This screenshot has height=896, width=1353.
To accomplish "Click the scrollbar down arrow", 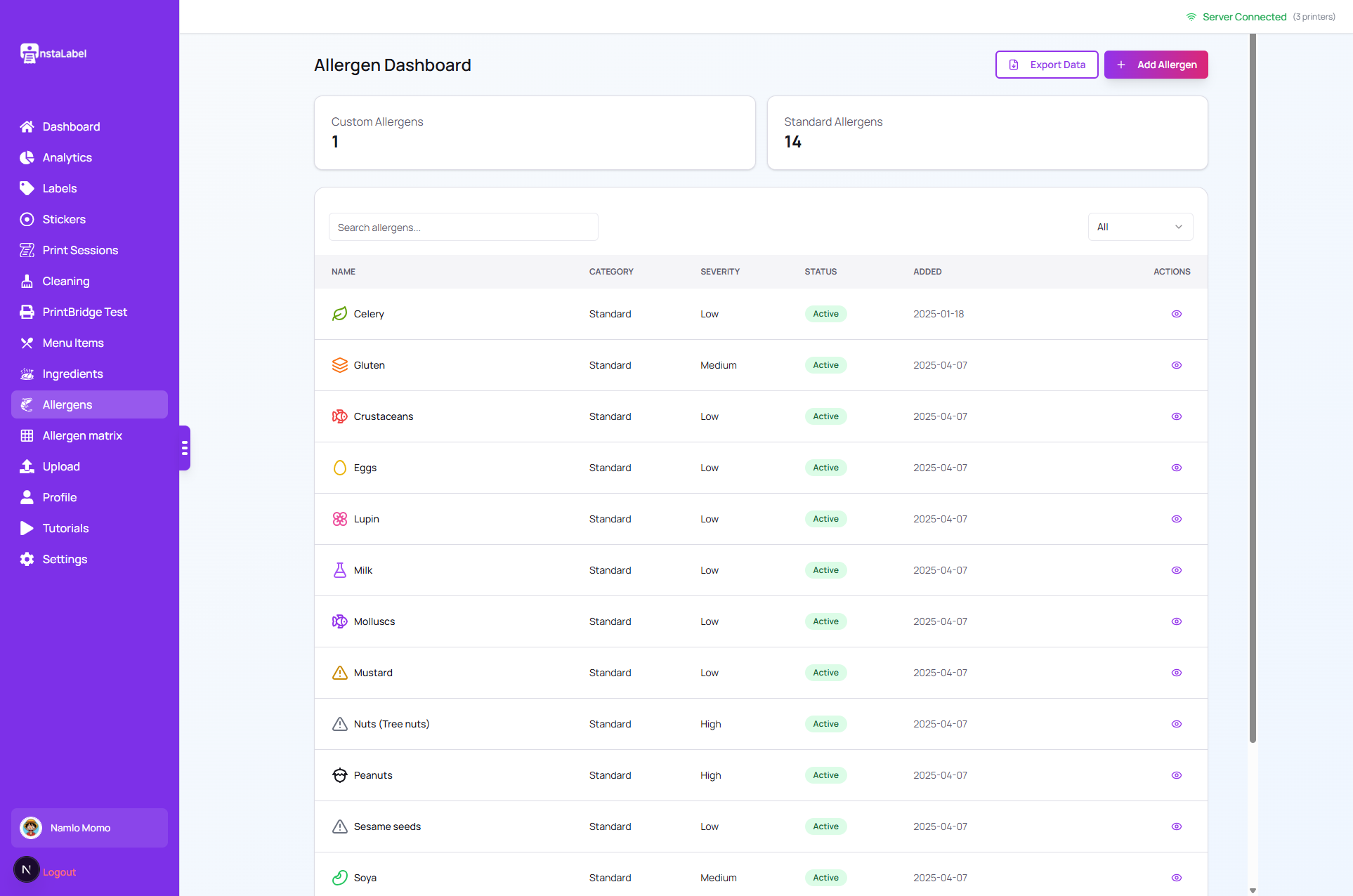I will pyautogui.click(x=1253, y=890).
